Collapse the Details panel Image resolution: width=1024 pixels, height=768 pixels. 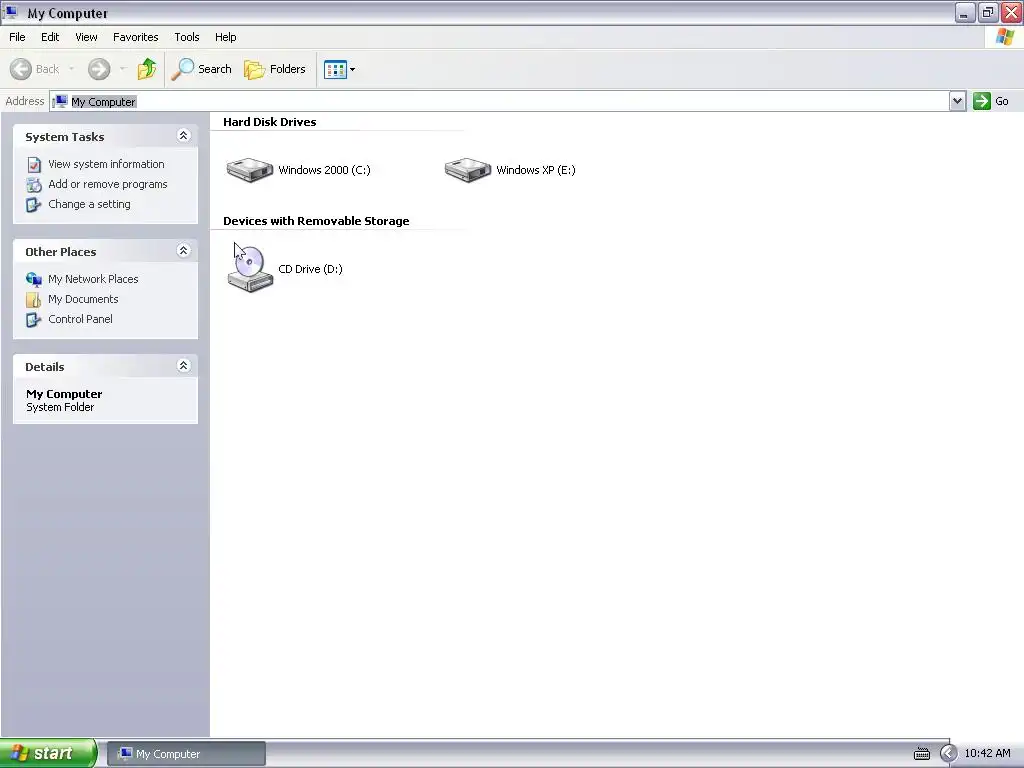(184, 365)
